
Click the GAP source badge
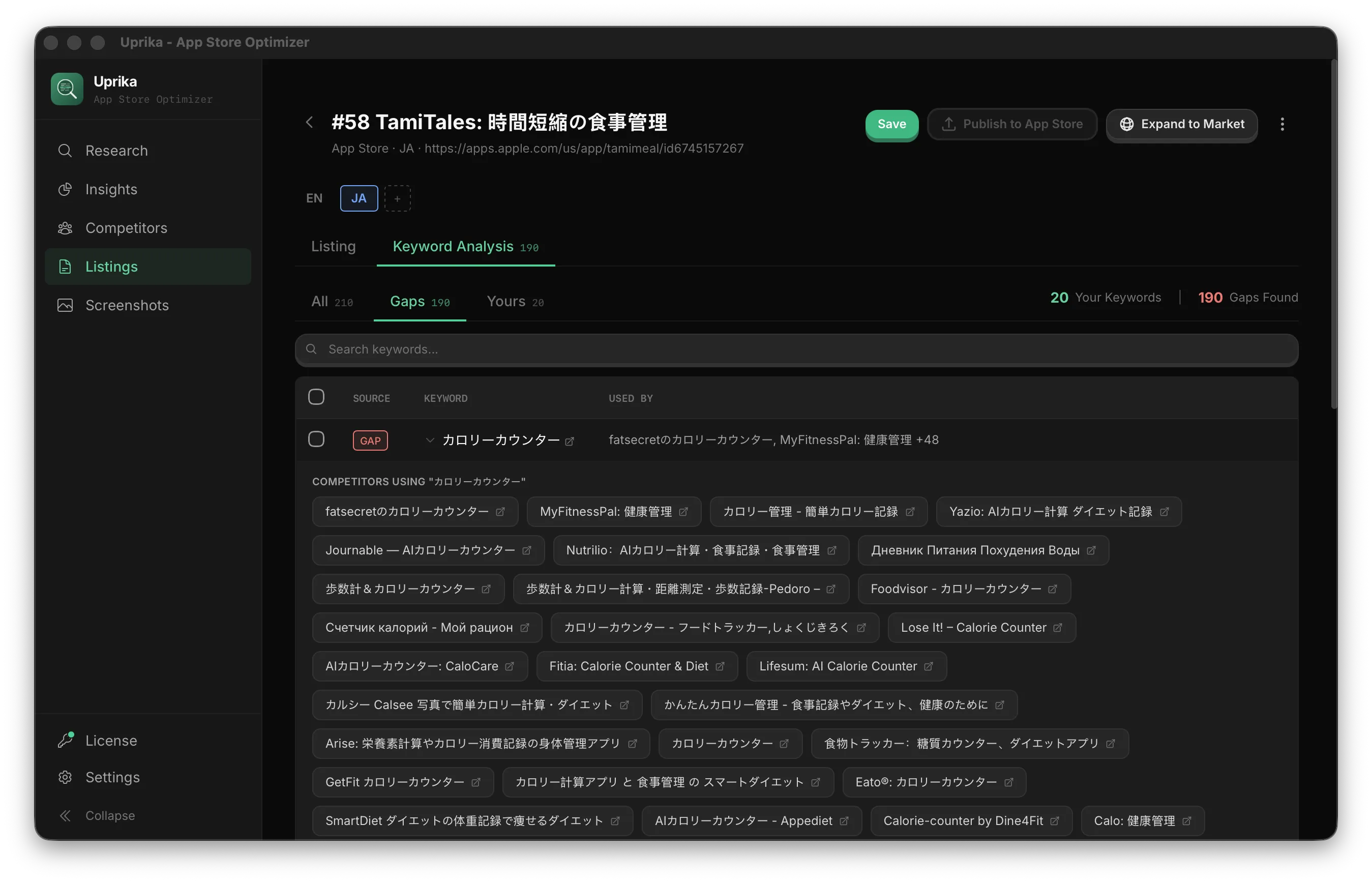[x=370, y=441]
